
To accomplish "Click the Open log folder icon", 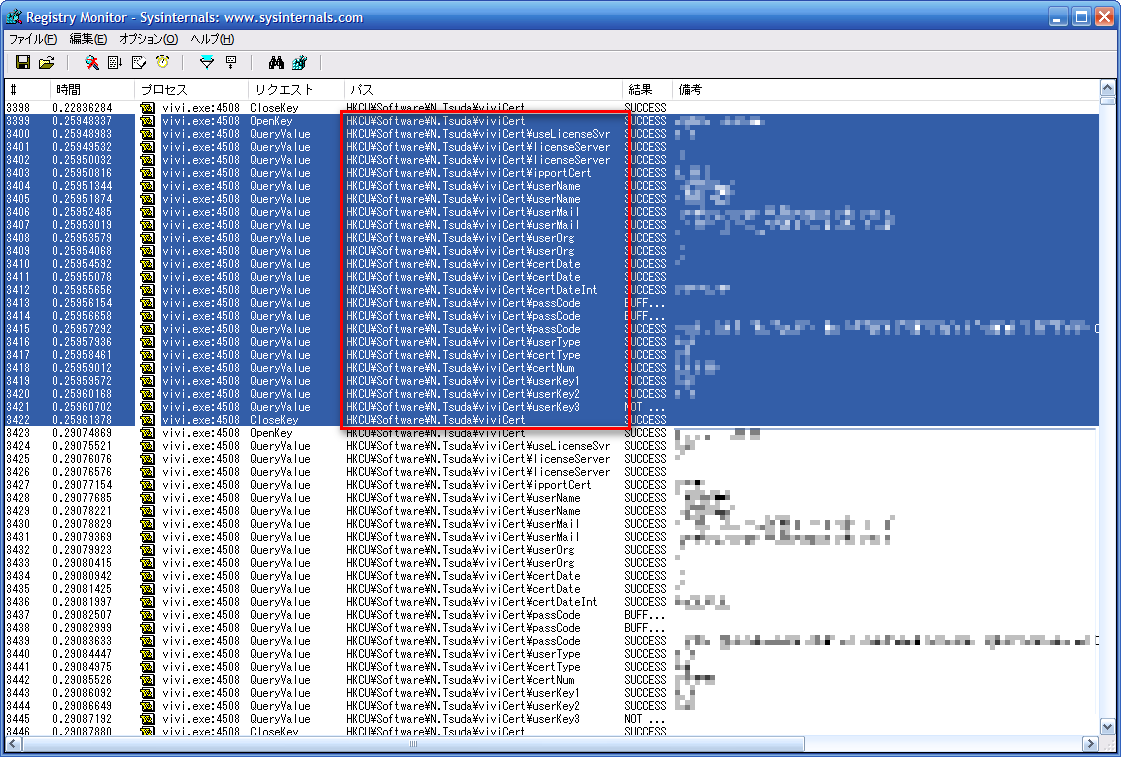I will click(x=46, y=63).
